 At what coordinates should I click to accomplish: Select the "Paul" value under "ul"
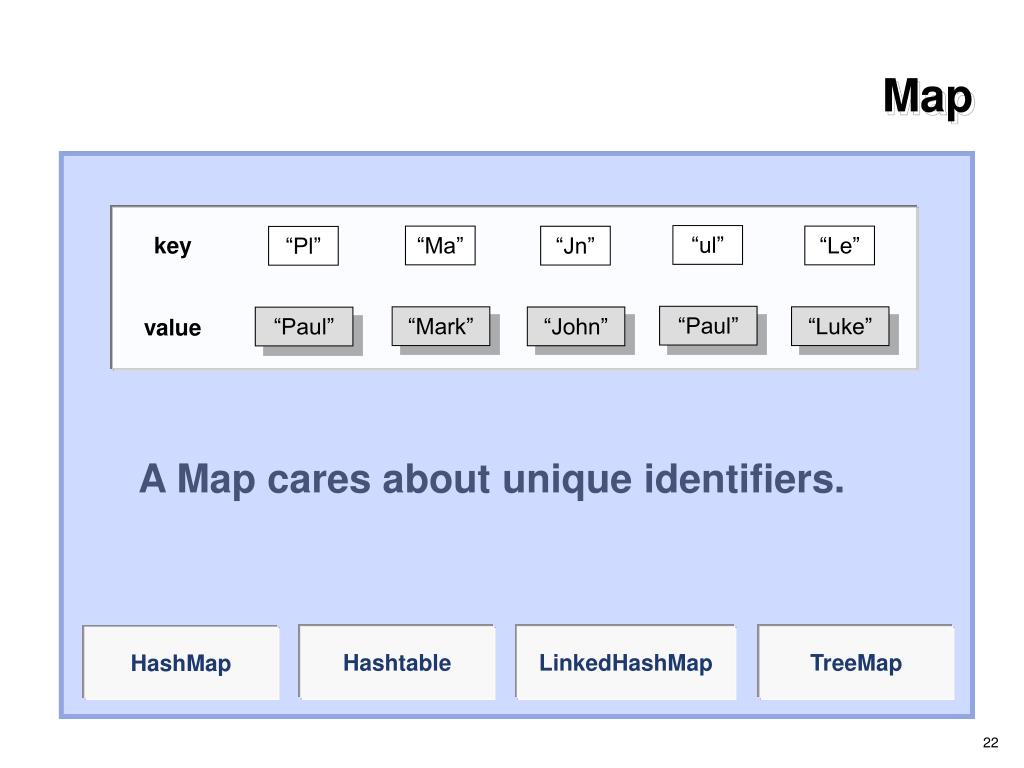708,326
